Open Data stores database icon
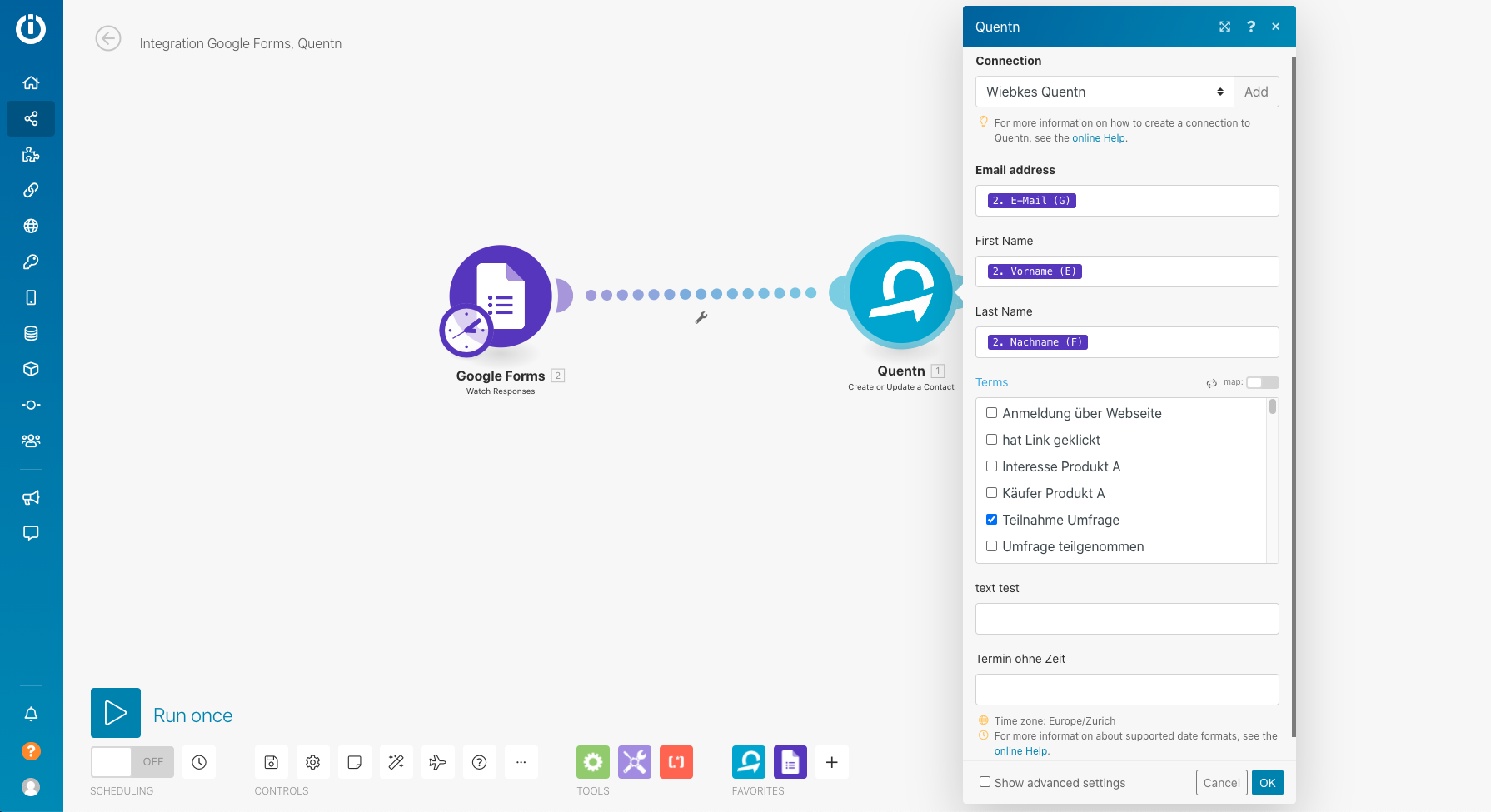The height and width of the screenshot is (812, 1491). coord(31,334)
